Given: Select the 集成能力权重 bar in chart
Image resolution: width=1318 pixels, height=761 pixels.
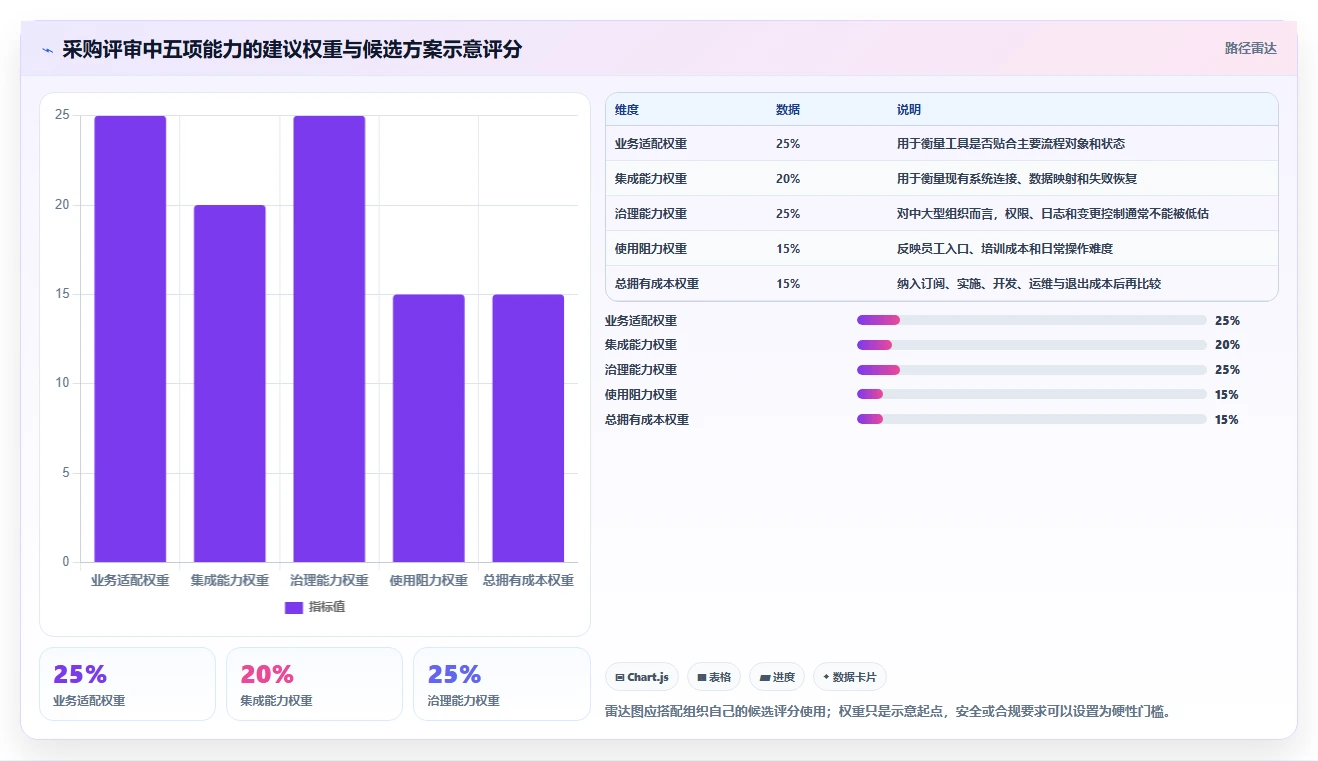Looking at the screenshot, I should [x=230, y=383].
